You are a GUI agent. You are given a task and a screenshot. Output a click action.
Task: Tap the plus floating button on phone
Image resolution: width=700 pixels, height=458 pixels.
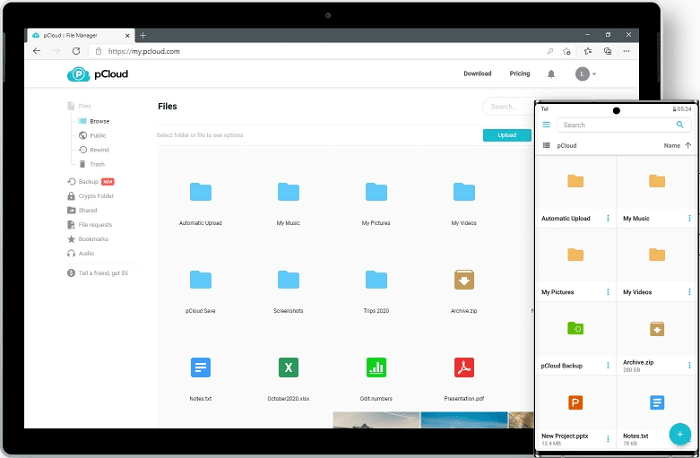(x=680, y=435)
